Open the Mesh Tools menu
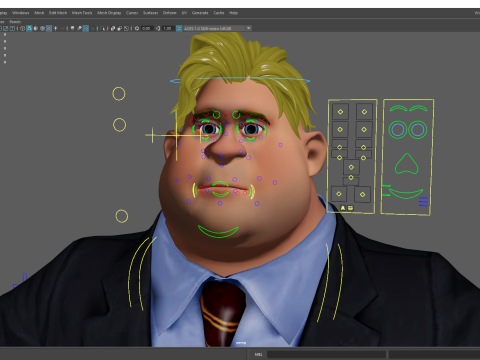The height and width of the screenshot is (360, 480). click(82, 13)
